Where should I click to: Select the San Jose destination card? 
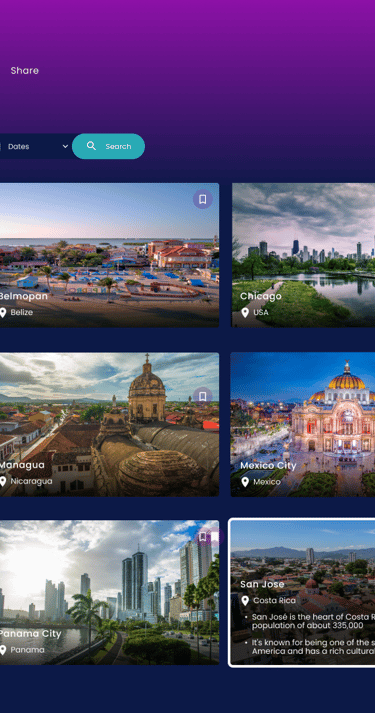pos(302,592)
